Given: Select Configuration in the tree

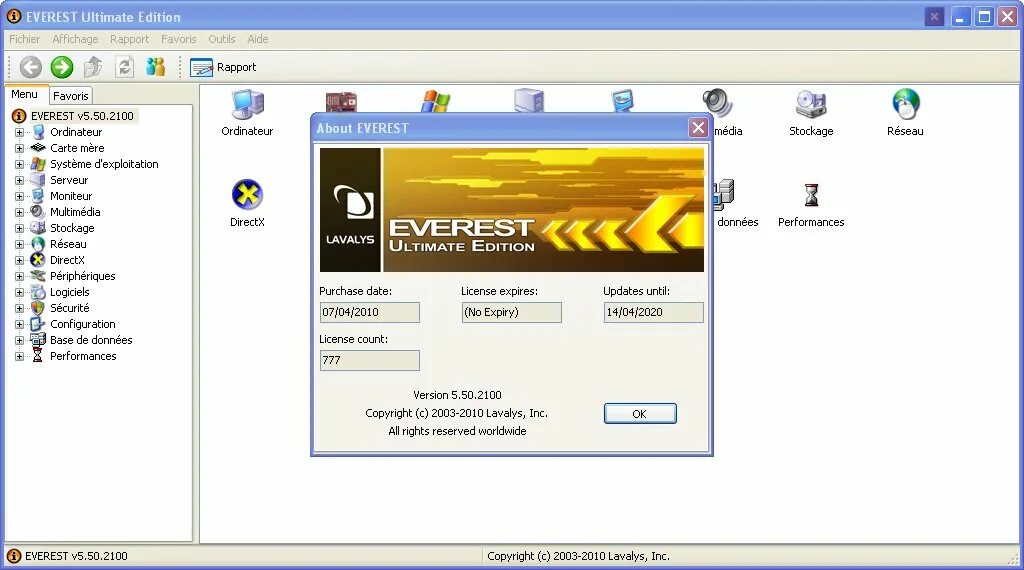Looking at the screenshot, I should click(83, 324).
